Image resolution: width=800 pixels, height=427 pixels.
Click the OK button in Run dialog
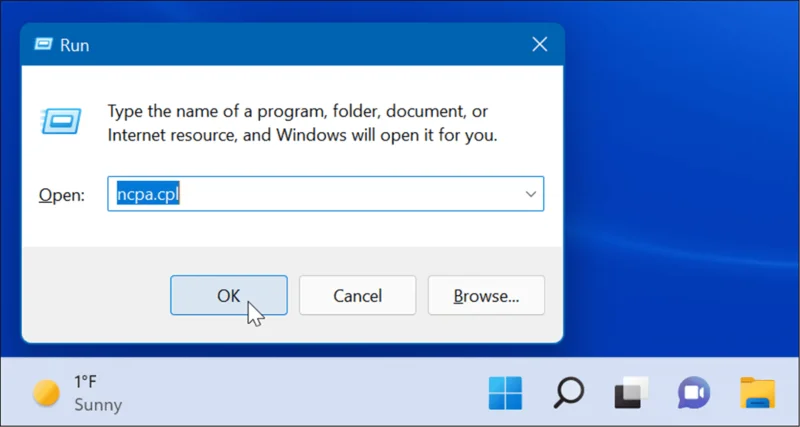point(229,295)
